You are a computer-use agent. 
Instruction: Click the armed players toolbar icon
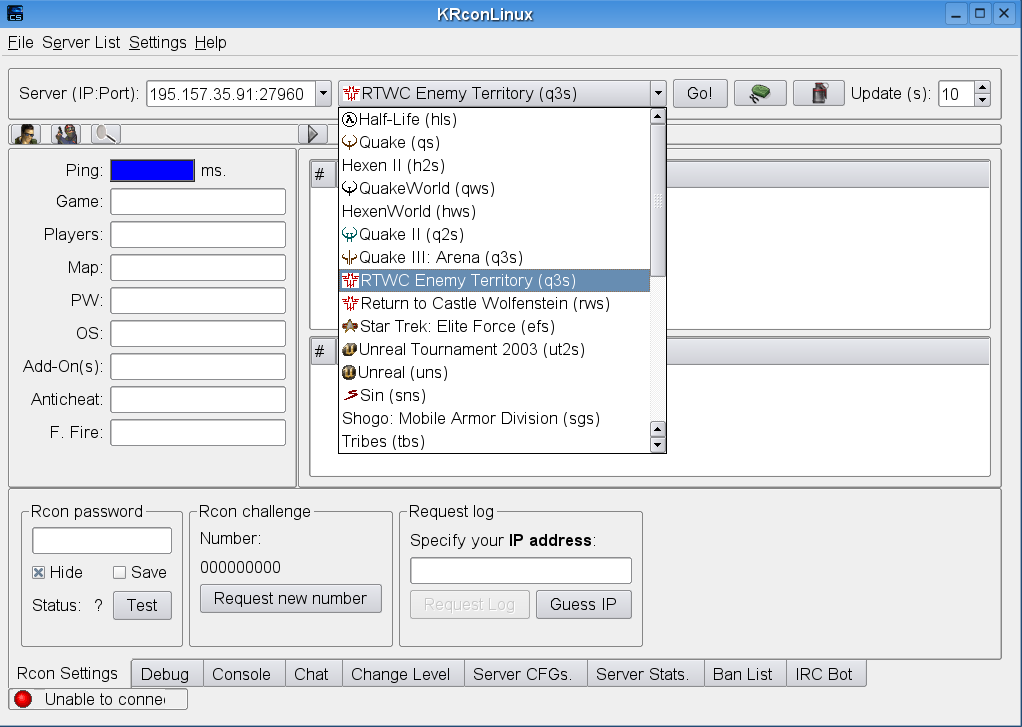pos(66,134)
